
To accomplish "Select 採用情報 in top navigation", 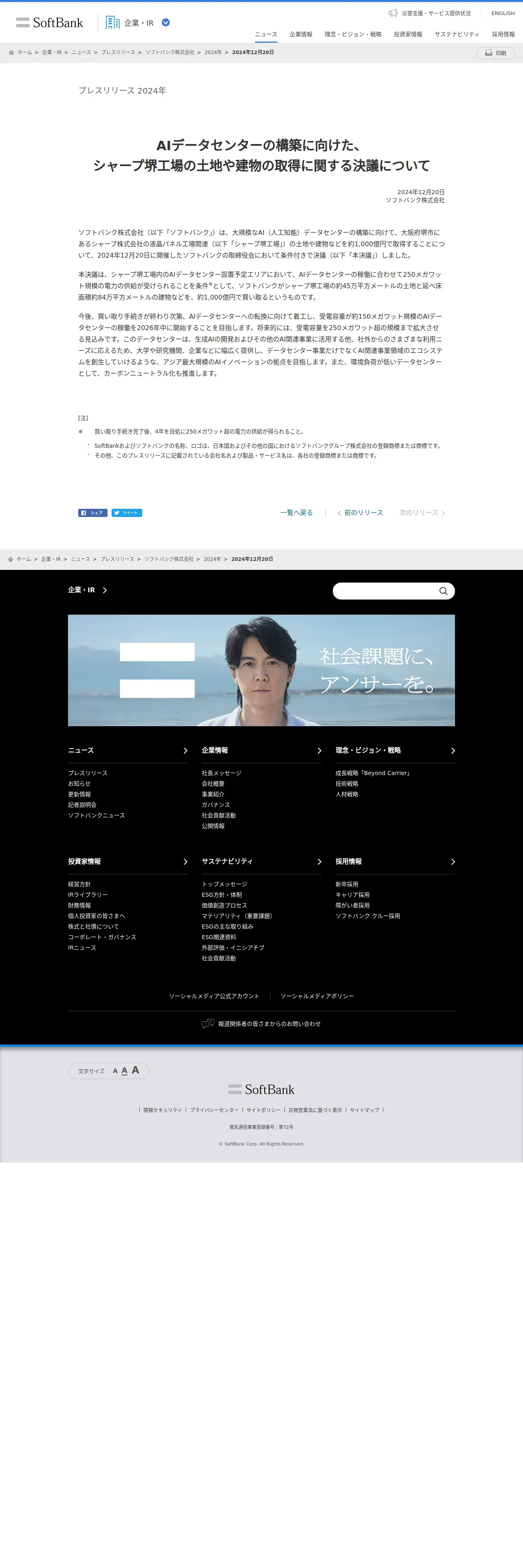I will [503, 35].
